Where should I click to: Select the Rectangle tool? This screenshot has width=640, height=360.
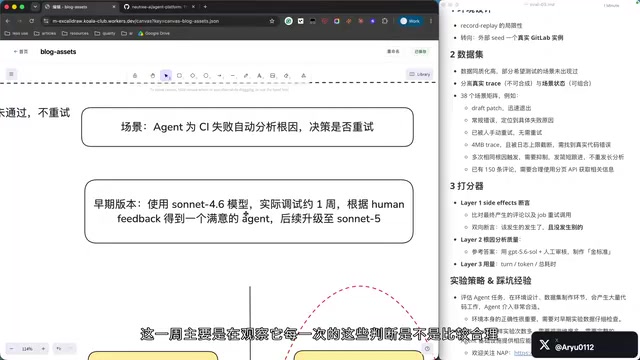click(x=179, y=76)
